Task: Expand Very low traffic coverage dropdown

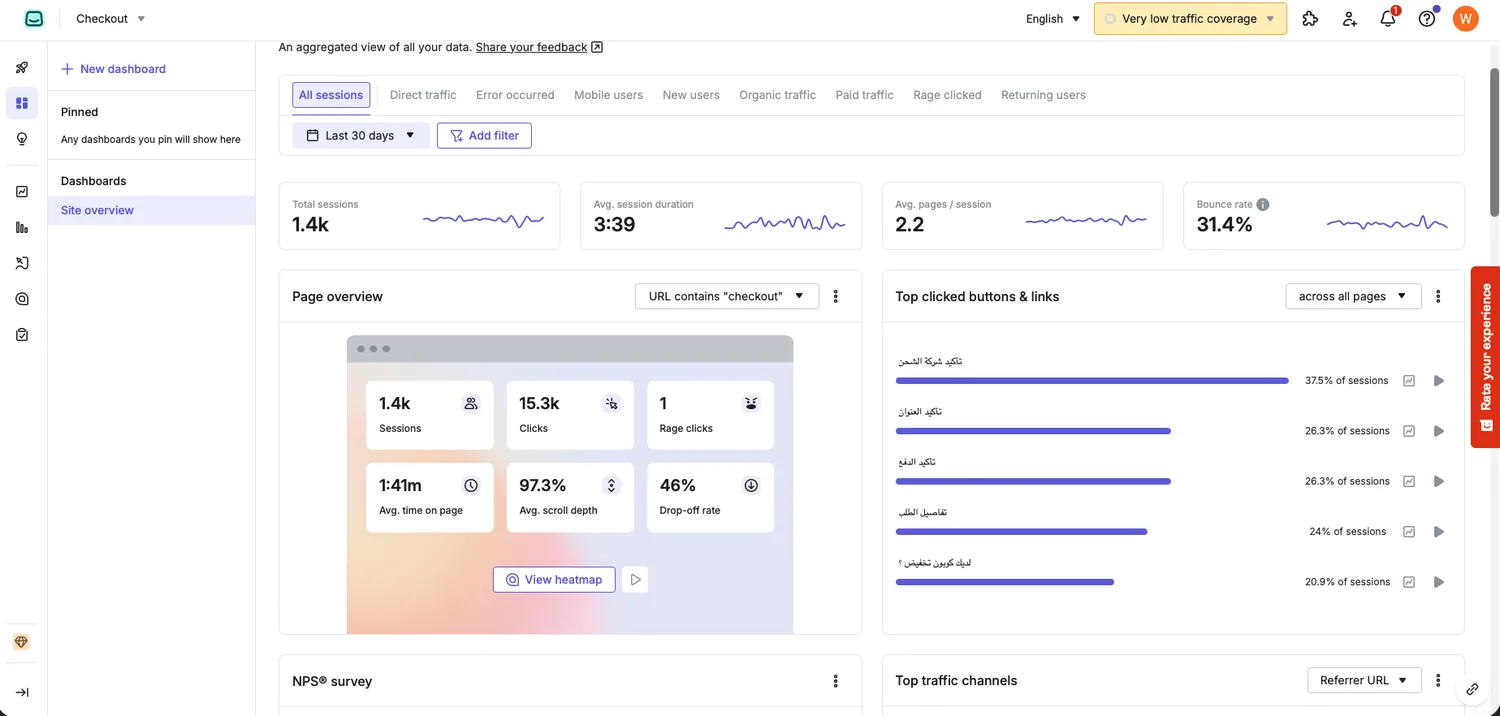Action: 1190,18
